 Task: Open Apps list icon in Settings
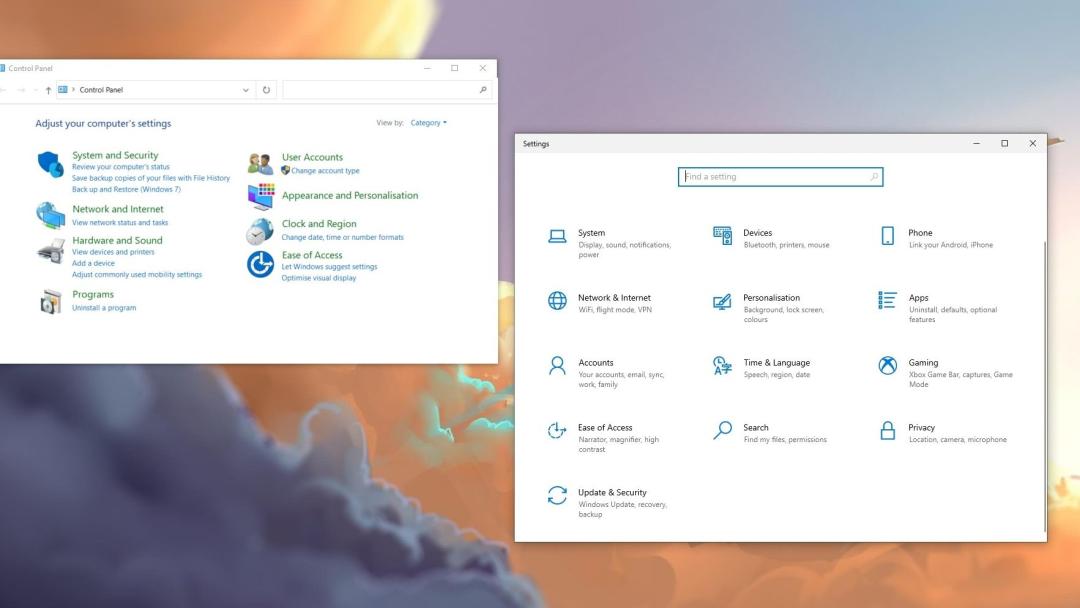pos(887,300)
